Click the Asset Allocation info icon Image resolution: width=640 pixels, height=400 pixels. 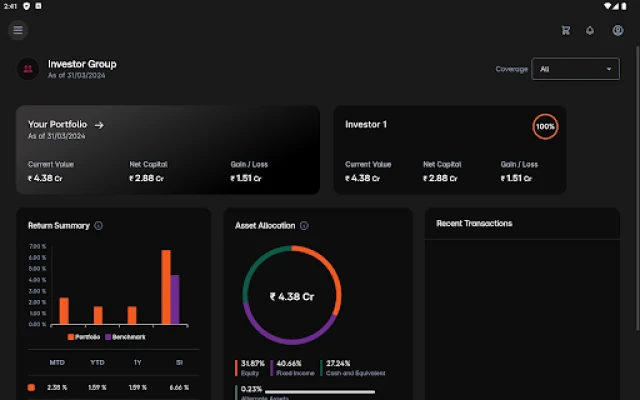304,226
